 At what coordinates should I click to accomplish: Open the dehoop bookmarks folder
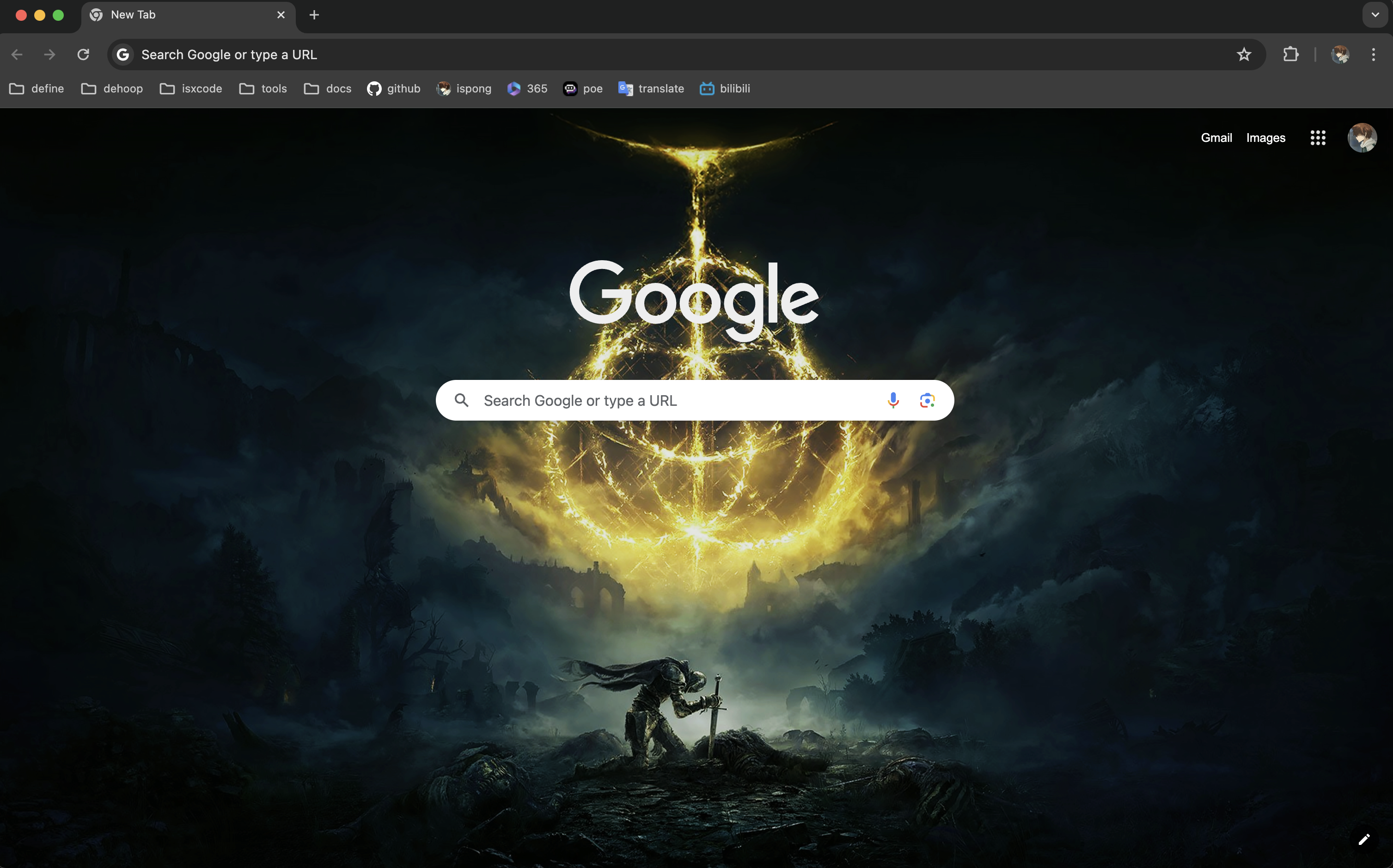tap(112, 88)
